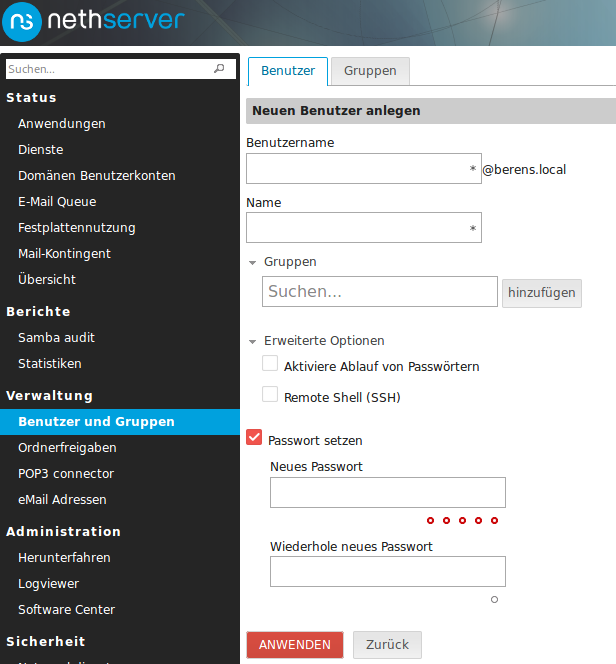Toggle the Remote Shell (SSH) checkbox

270,395
